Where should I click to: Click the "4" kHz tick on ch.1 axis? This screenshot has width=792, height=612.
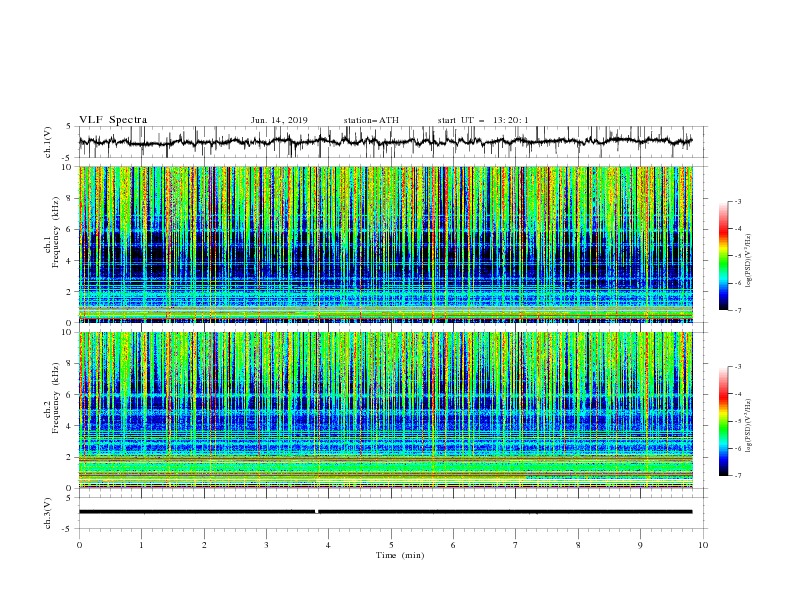click(70, 261)
